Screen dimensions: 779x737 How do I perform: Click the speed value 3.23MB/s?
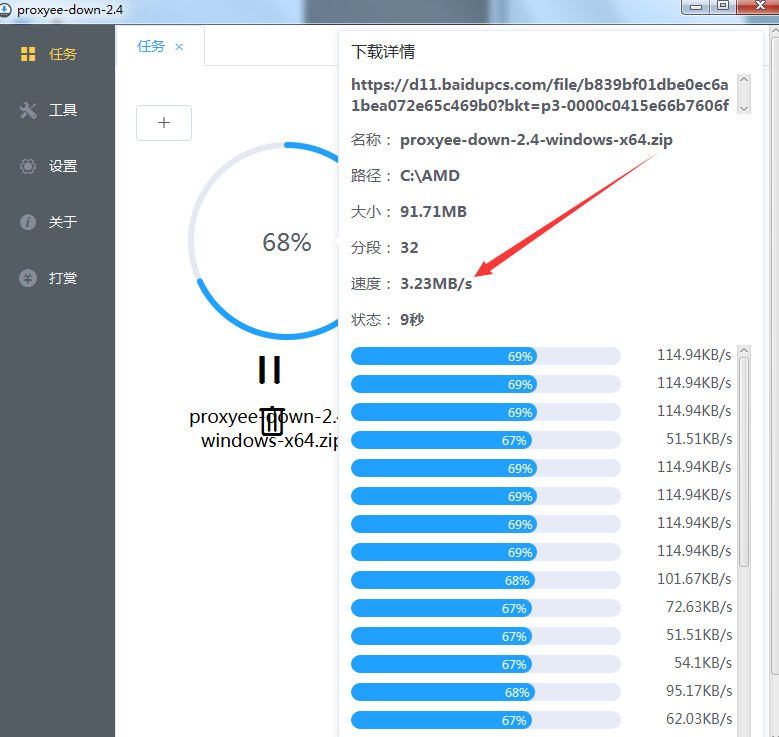tap(436, 283)
